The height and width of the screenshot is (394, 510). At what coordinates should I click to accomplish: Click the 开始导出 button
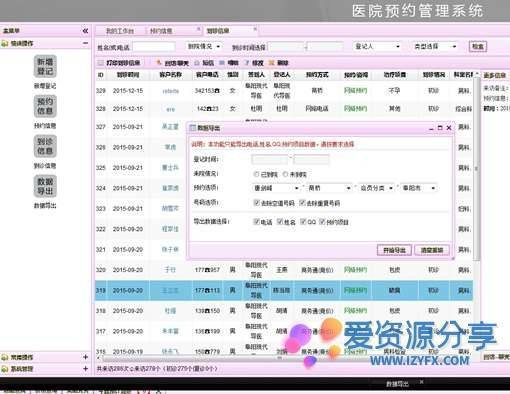(394, 250)
